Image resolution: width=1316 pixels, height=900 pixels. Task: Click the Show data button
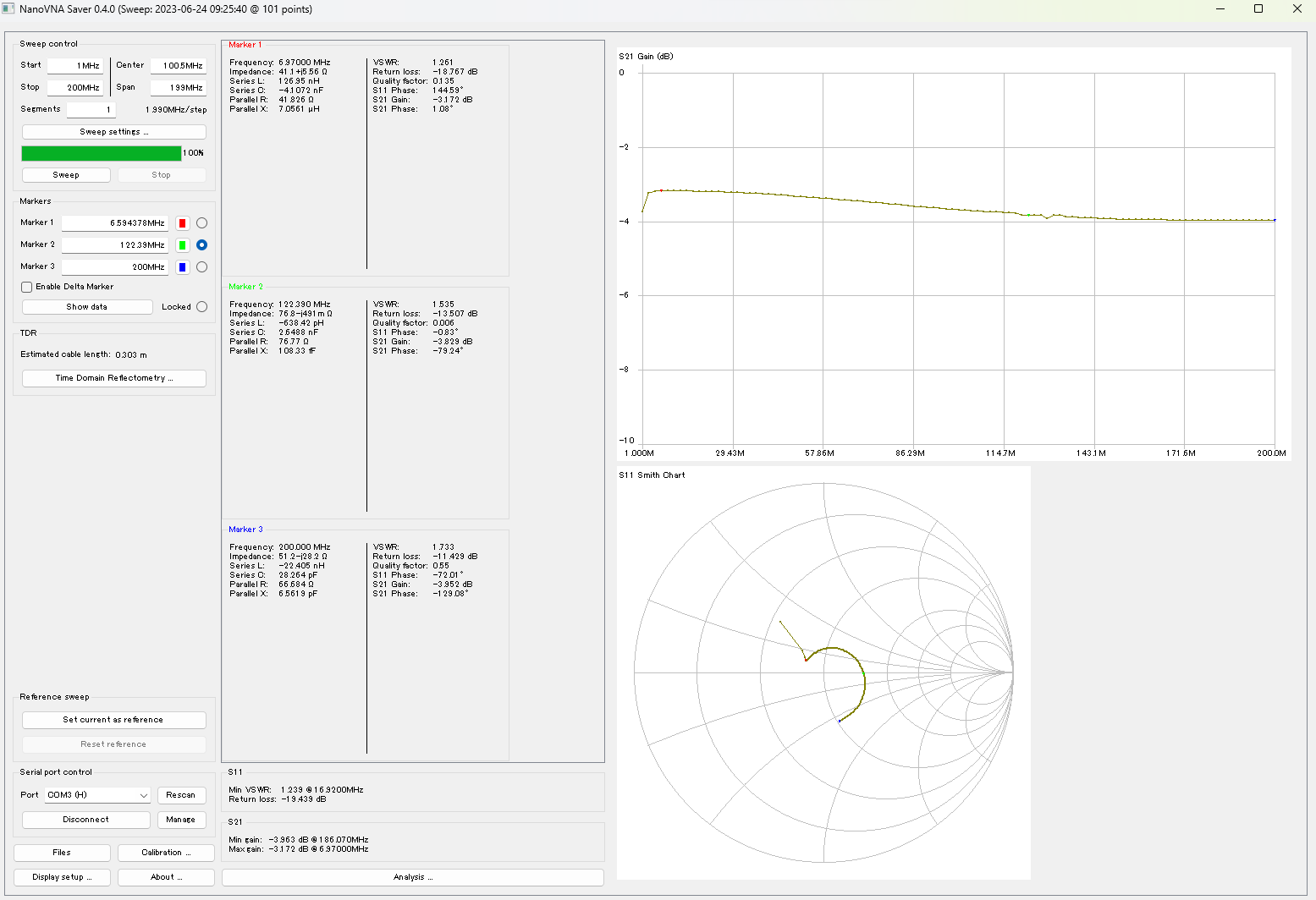(87, 307)
